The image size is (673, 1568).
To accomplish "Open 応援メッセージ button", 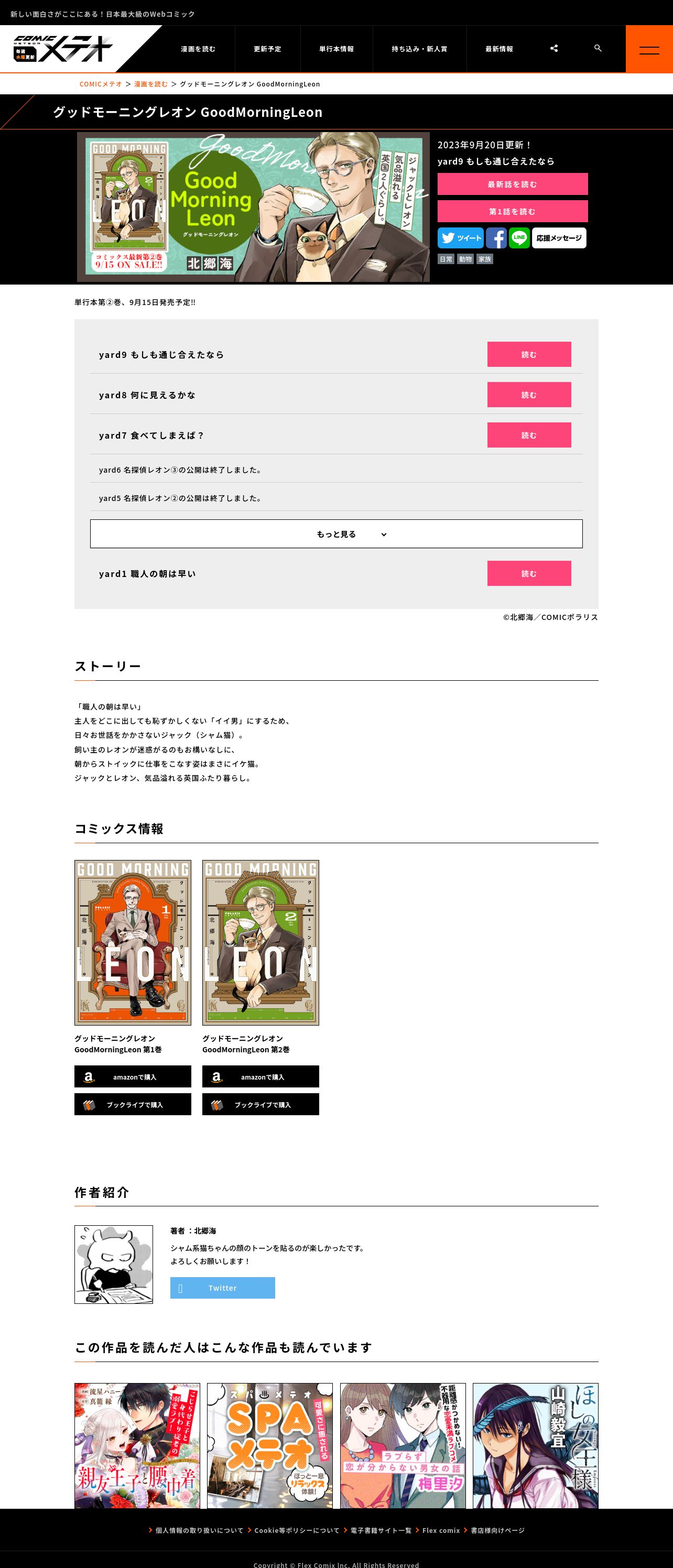I will (x=559, y=238).
